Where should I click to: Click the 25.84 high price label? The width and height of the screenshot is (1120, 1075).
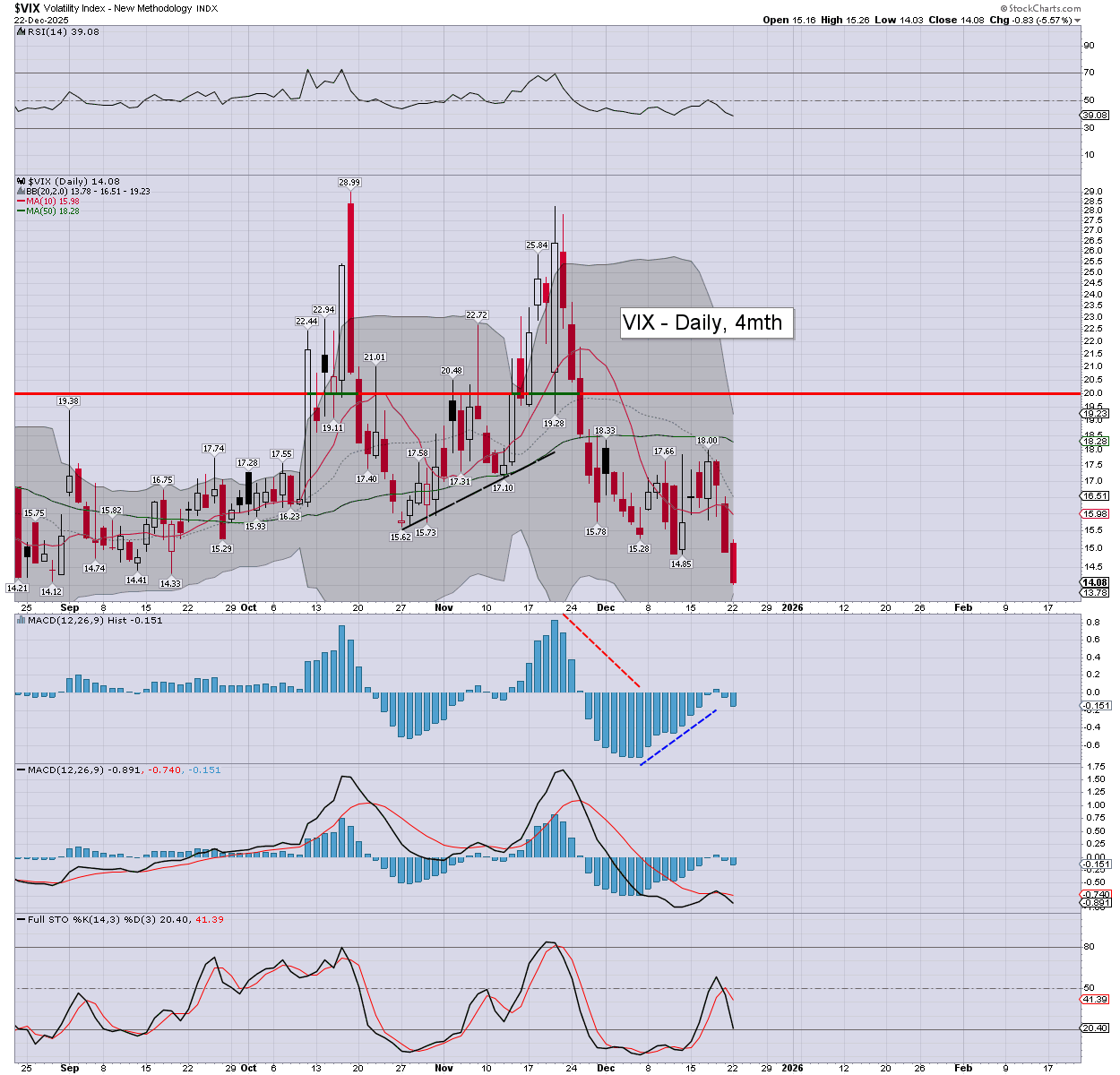tap(537, 245)
